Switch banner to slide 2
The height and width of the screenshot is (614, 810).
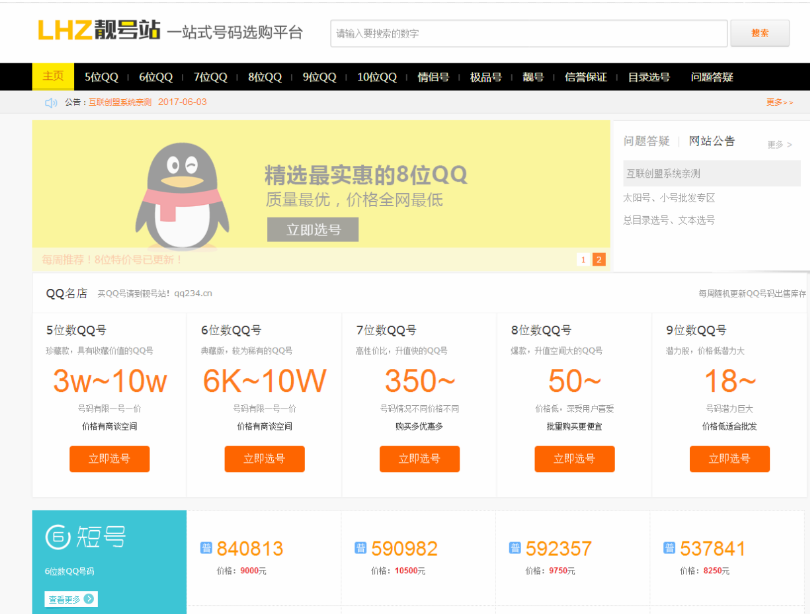coord(599,260)
